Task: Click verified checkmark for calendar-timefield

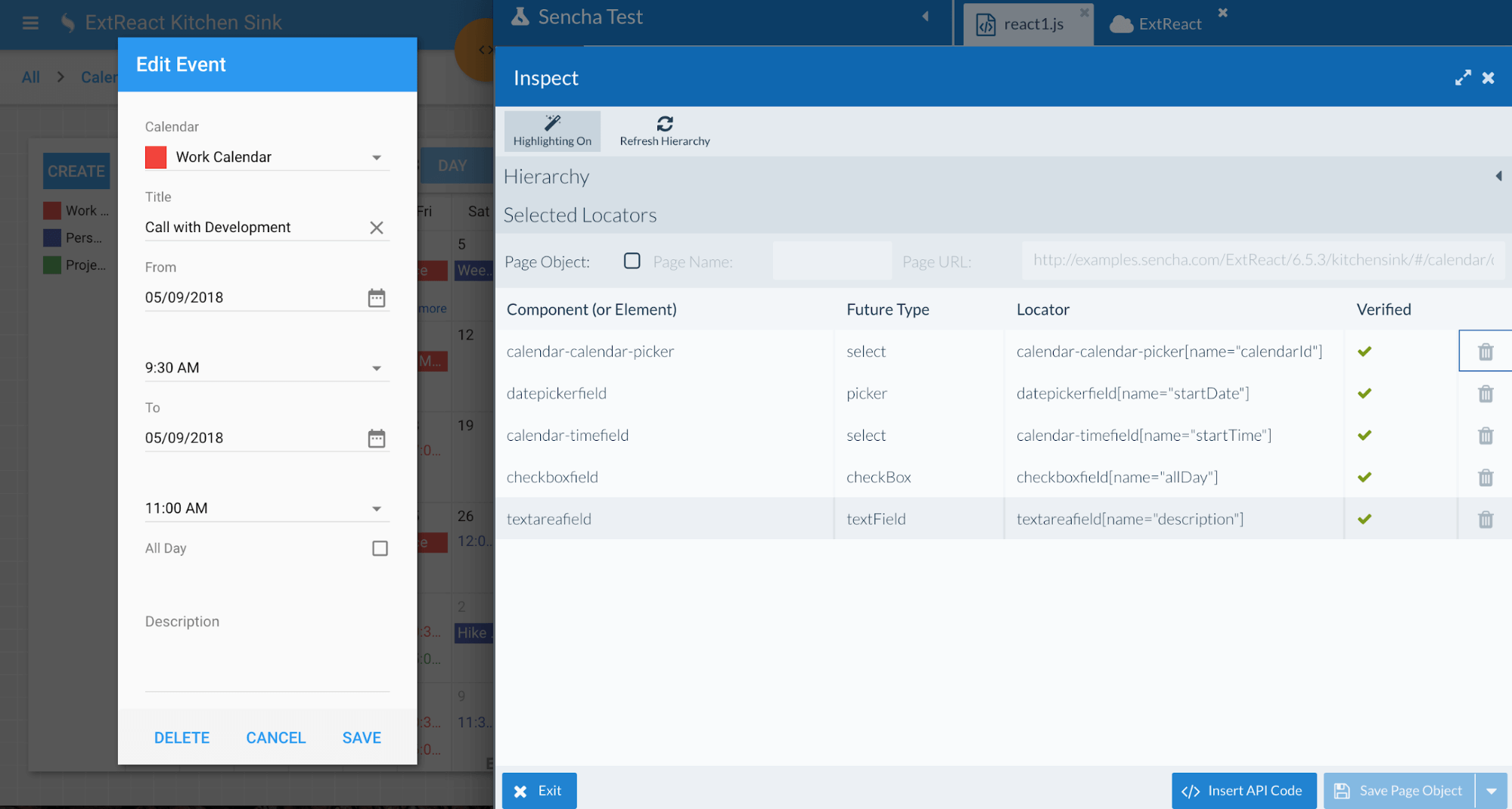Action: pos(1365,435)
